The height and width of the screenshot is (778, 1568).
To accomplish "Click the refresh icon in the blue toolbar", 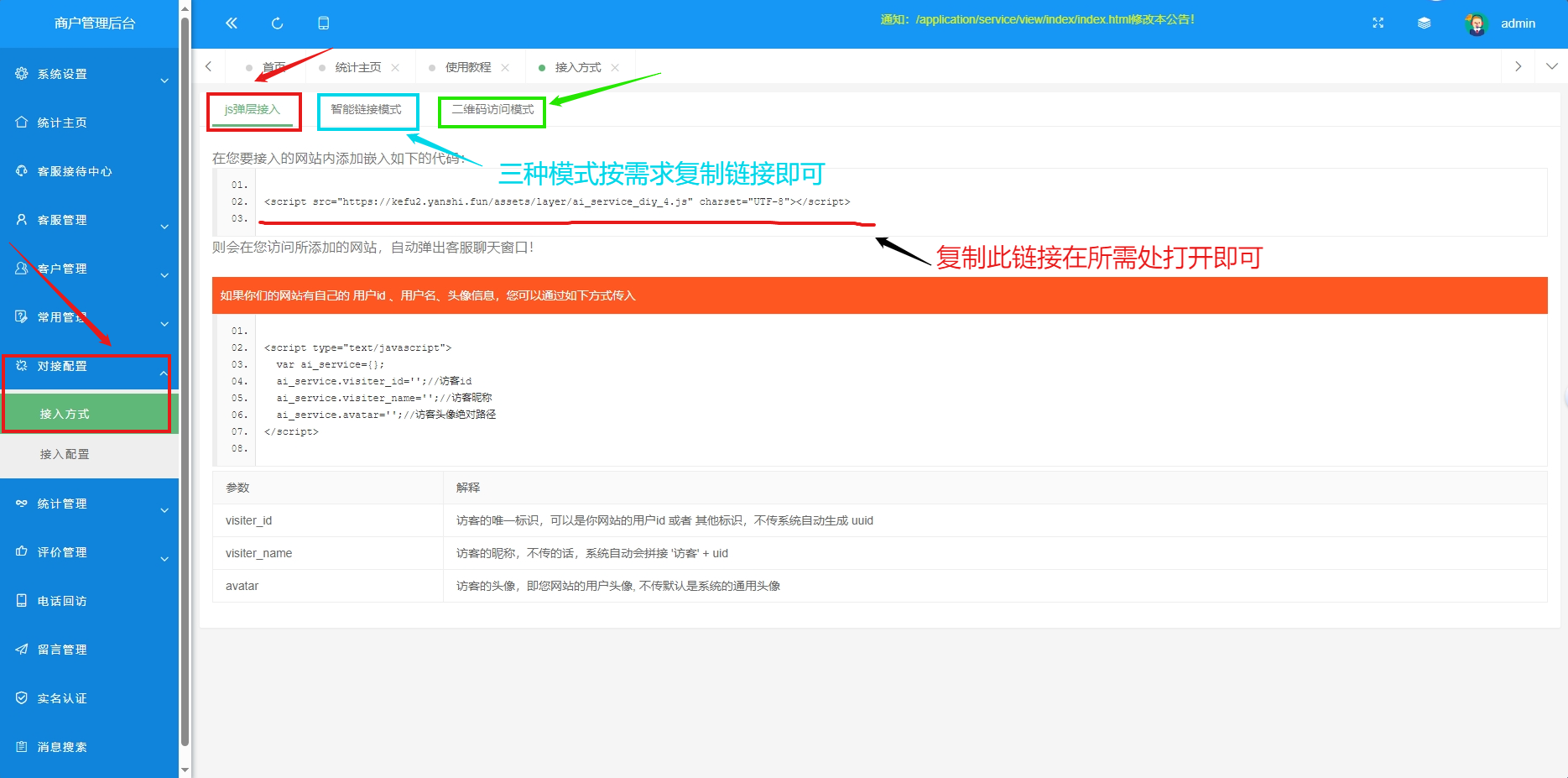I will tap(277, 23).
